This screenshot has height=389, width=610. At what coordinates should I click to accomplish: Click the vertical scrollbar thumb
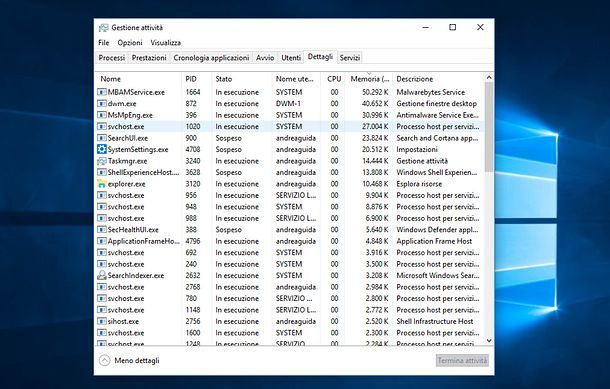coord(489,127)
